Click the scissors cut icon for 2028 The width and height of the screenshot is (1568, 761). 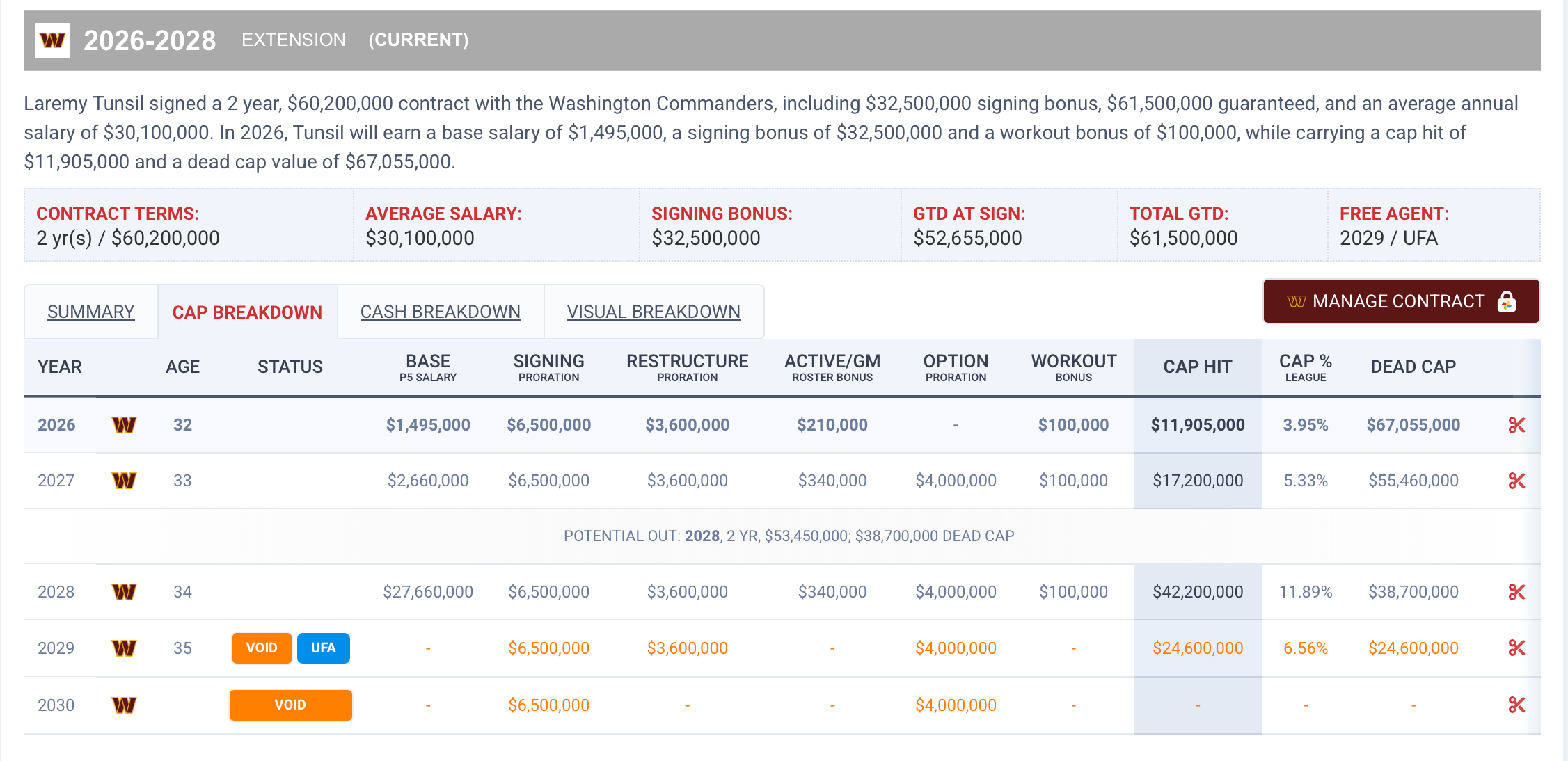click(x=1516, y=592)
